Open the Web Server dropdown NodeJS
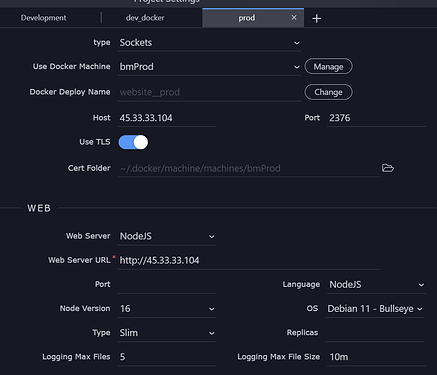The image size is (437, 375). click(x=167, y=236)
